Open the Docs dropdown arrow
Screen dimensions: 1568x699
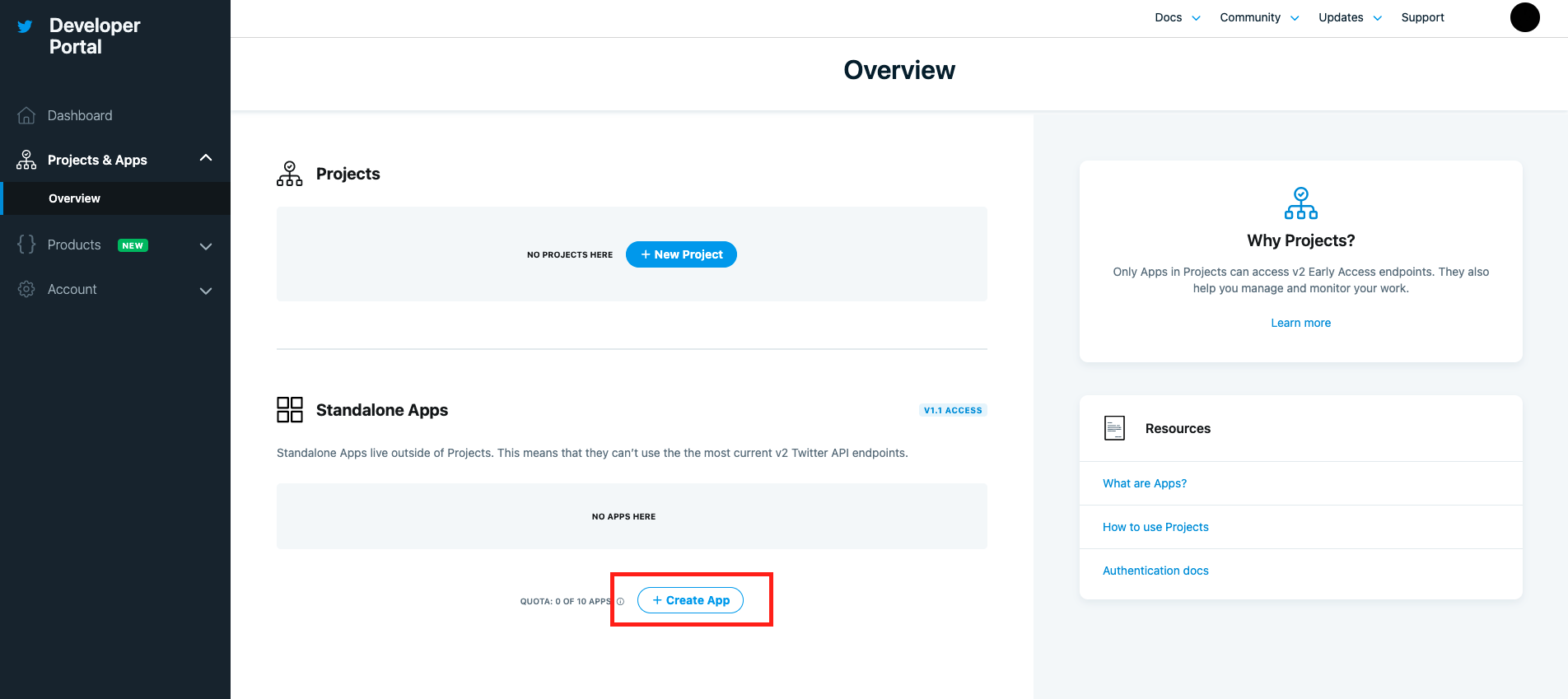click(x=1197, y=18)
